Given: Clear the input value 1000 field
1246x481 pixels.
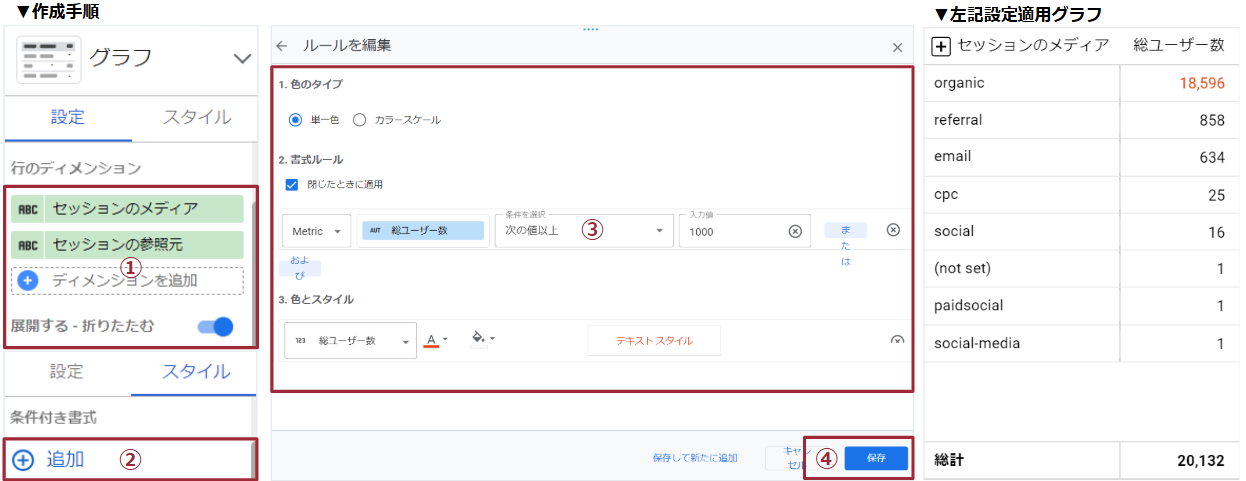Looking at the screenshot, I should tap(795, 231).
